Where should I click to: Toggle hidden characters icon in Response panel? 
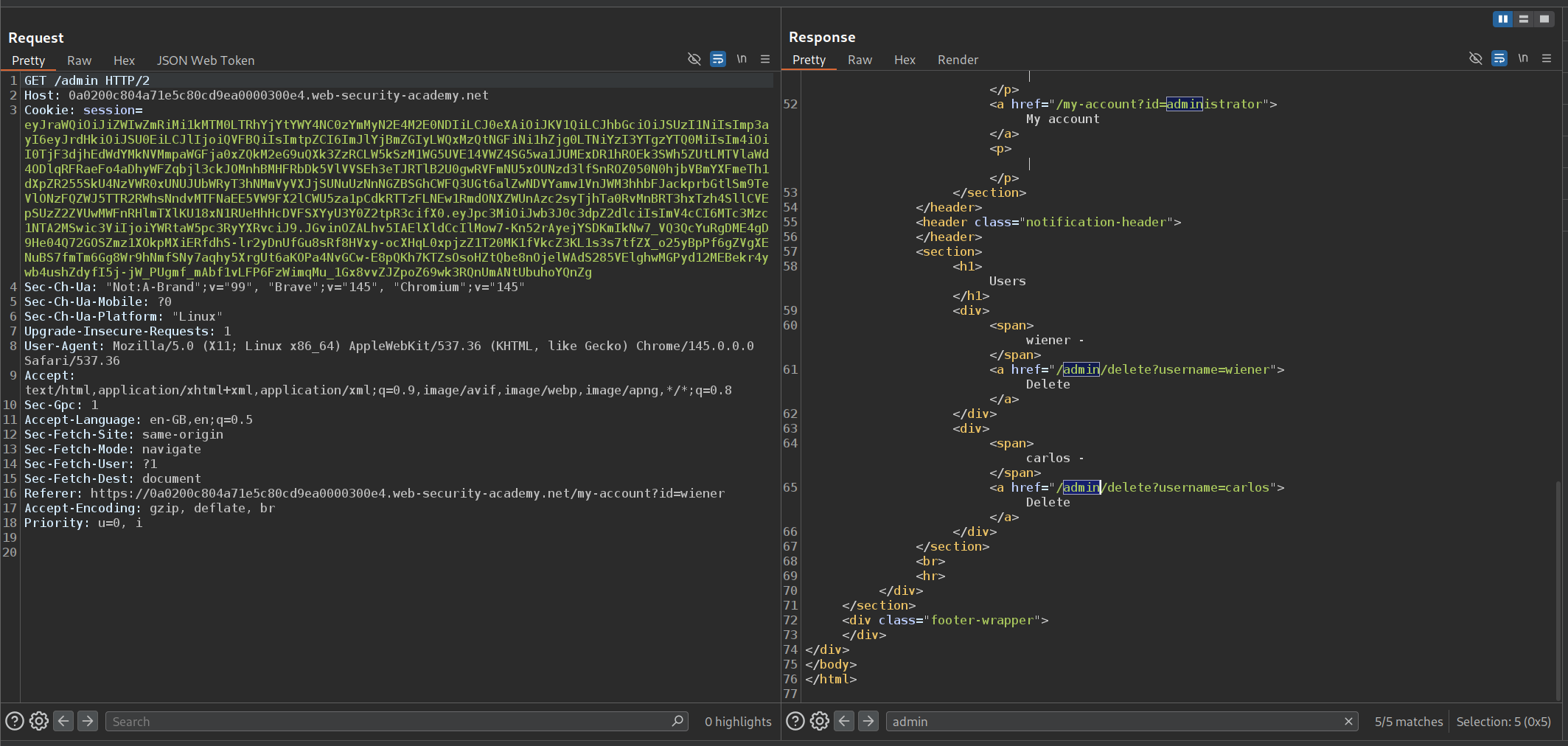pos(1475,58)
